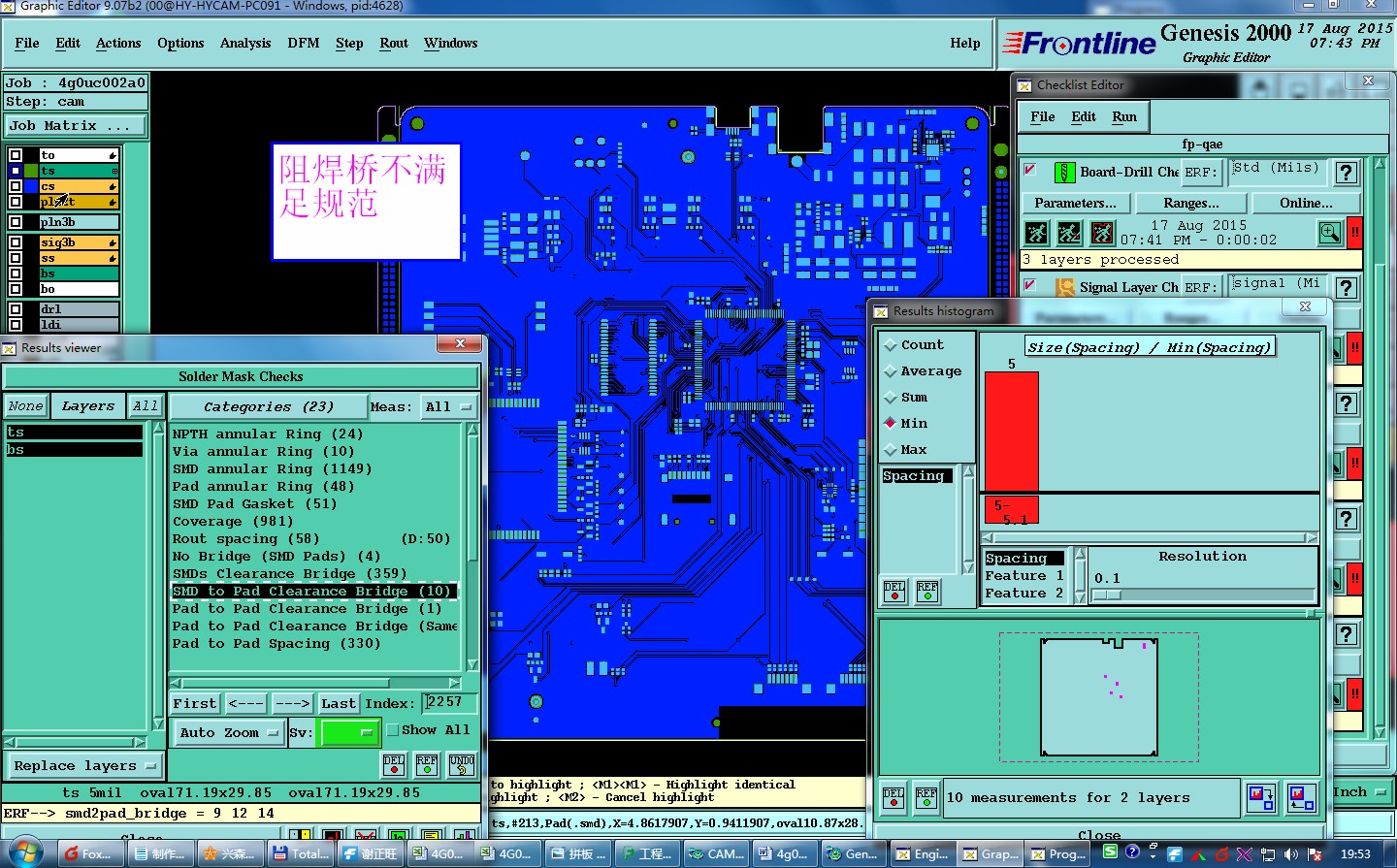Click DEL icon in Results viewer
The height and width of the screenshot is (868, 1397).
tap(394, 765)
